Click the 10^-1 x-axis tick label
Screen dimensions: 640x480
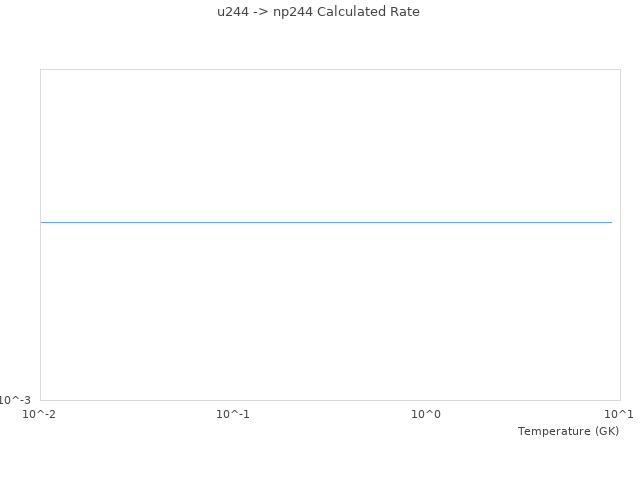point(233,414)
